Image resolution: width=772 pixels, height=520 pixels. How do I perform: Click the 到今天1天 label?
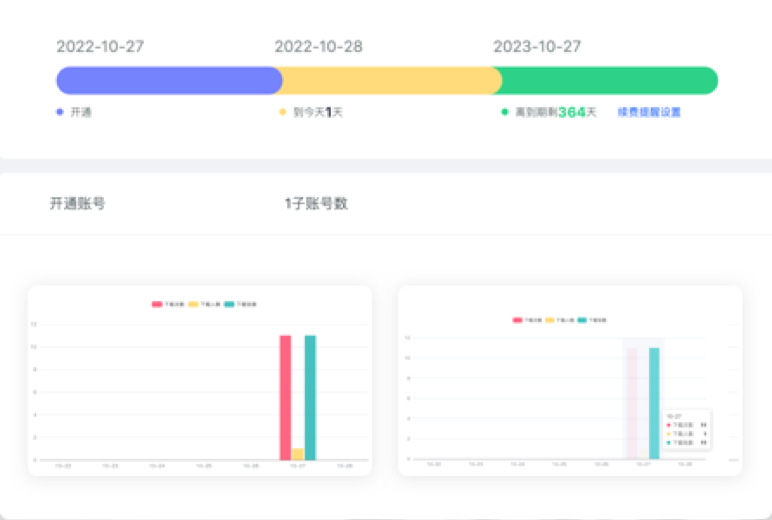click(x=318, y=112)
